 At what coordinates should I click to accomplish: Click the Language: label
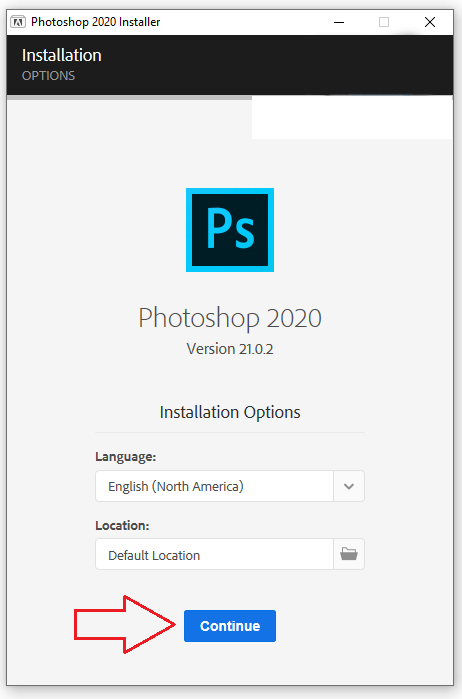click(125, 456)
